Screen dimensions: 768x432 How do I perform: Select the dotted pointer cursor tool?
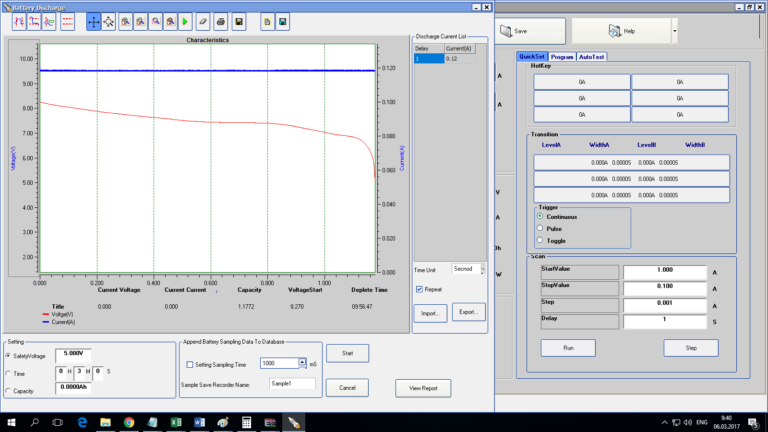pyautogui.click(x=109, y=22)
